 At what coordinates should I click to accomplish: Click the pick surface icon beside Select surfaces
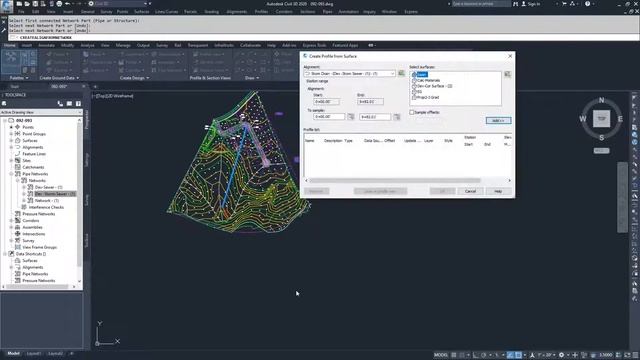[507, 74]
